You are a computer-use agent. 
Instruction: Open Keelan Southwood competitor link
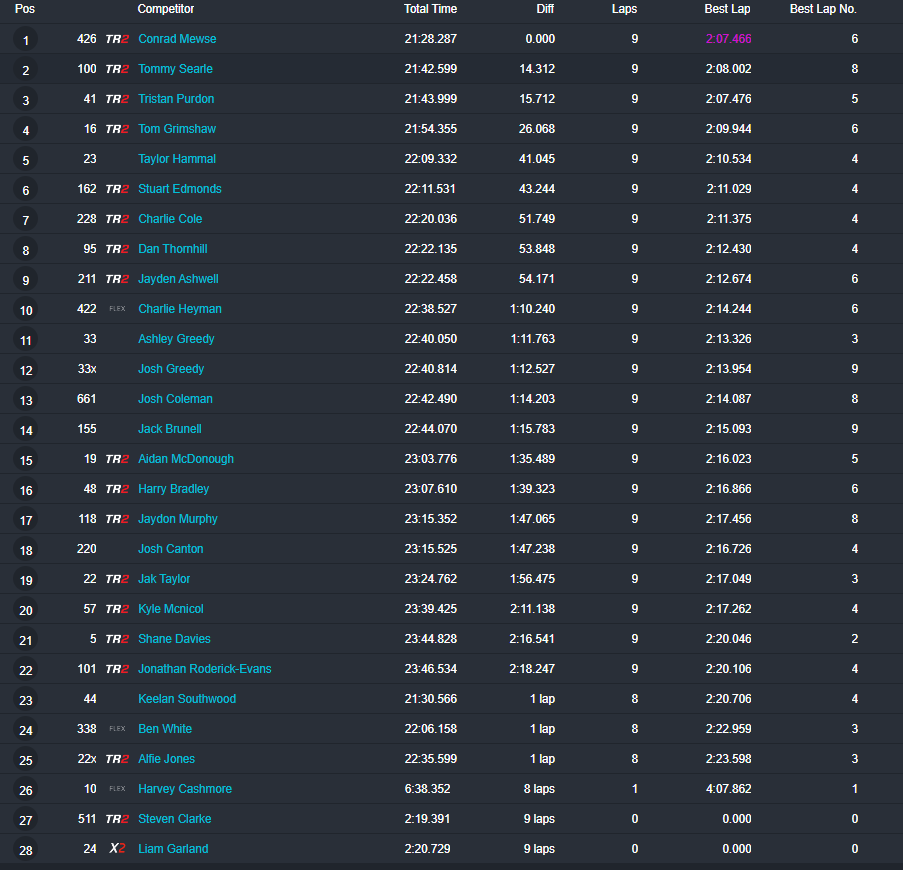187,699
